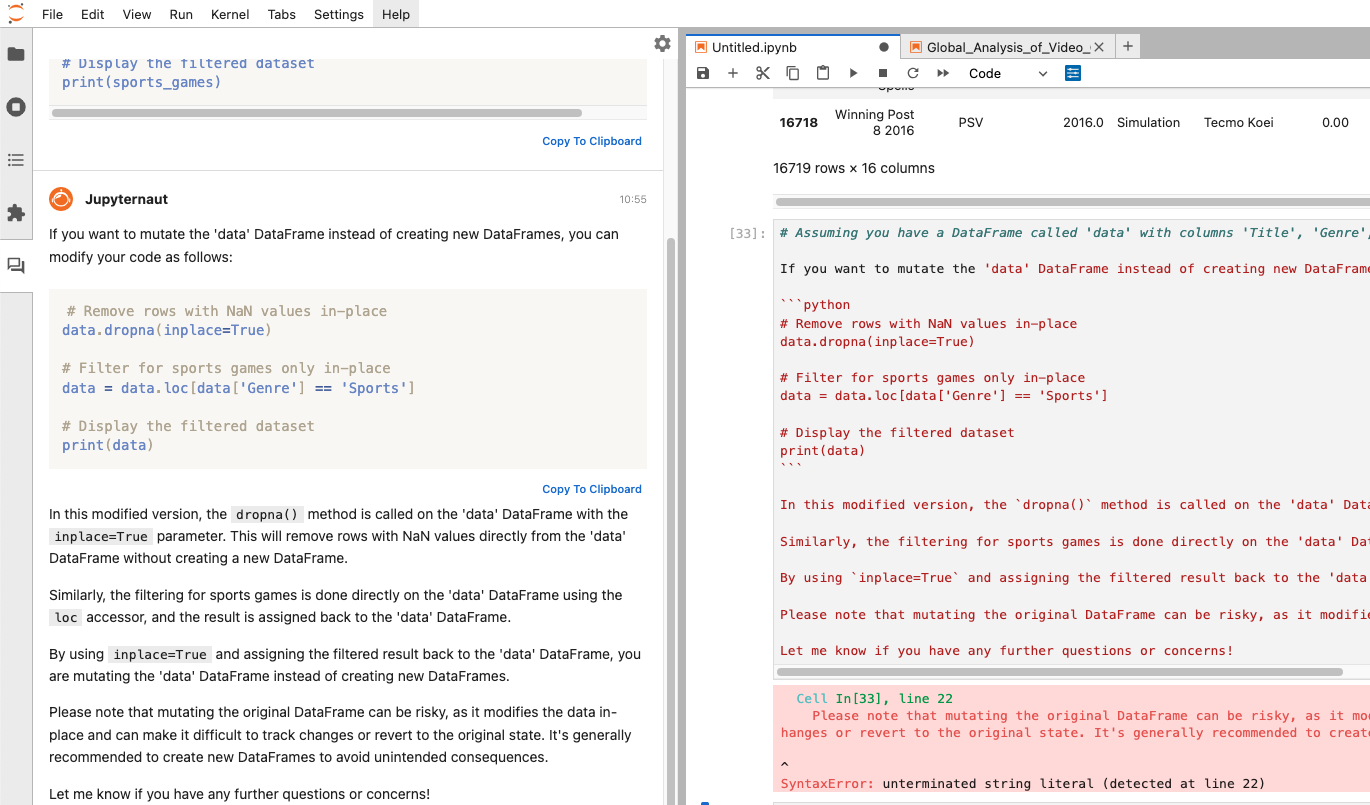This screenshot has height=805, width=1370.
Task: Click the 'Simulation' table cell
Action: [1148, 122]
